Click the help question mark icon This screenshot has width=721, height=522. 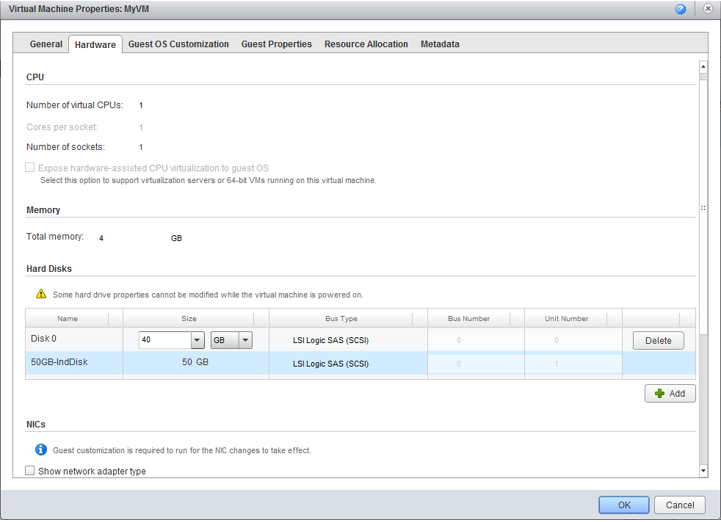[681, 9]
